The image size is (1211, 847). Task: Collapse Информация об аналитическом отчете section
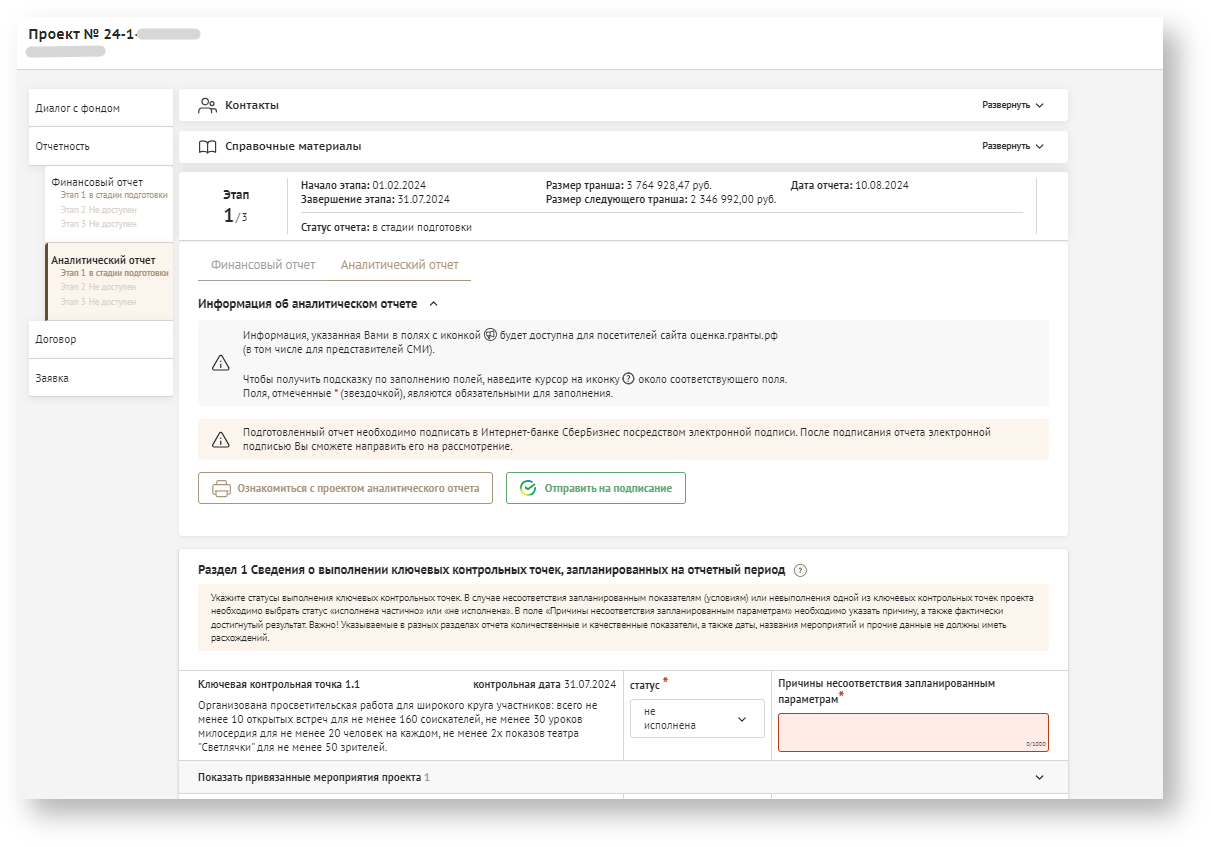click(433, 304)
